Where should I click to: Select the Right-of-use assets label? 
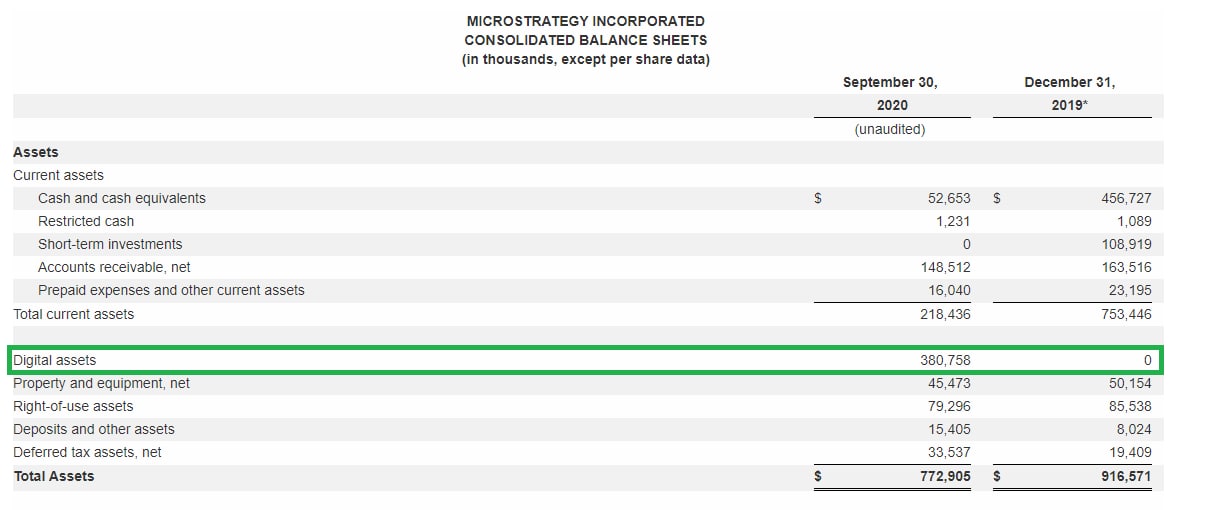(x=73, y=406)
